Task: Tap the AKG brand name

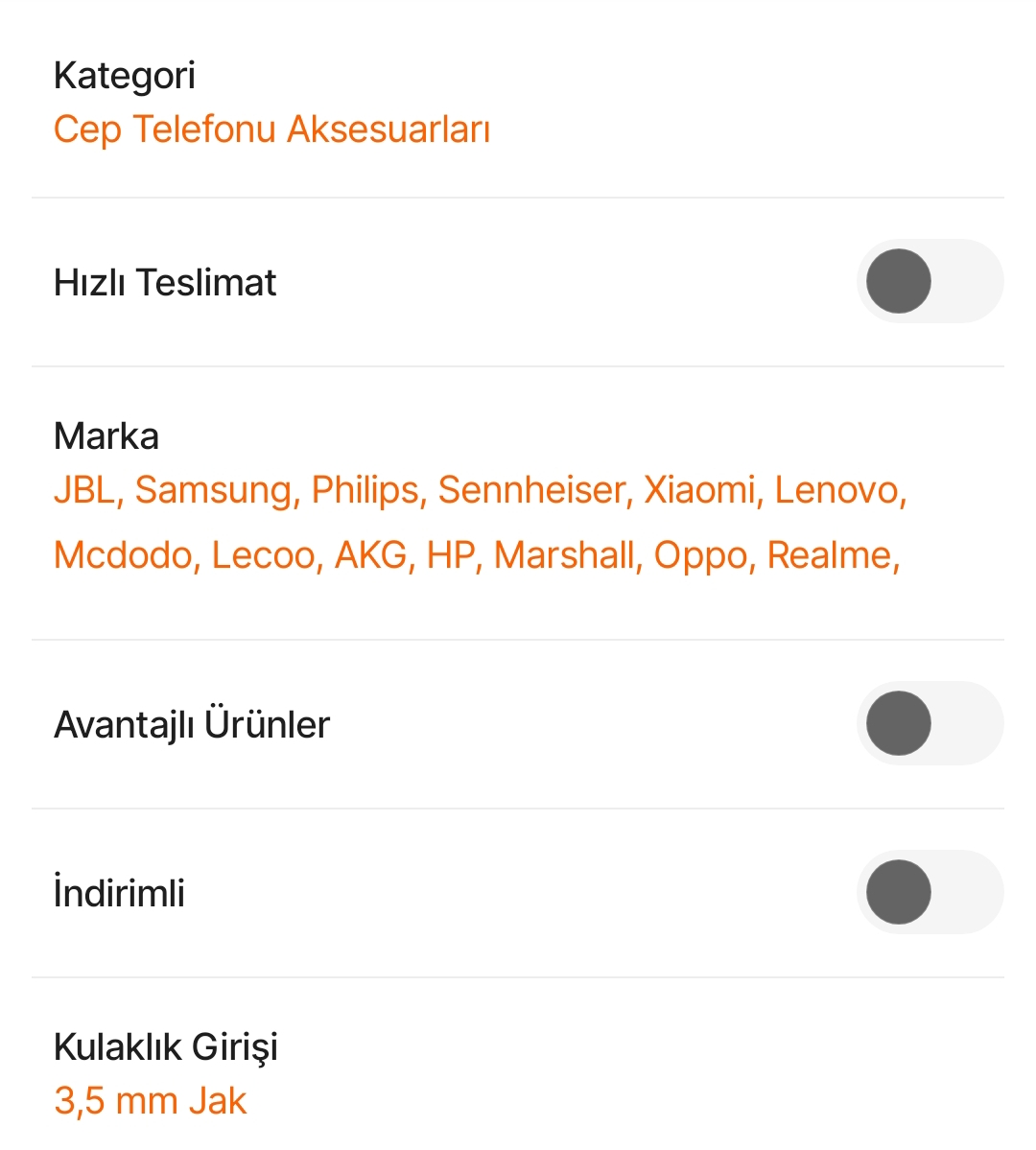Action: [370, 555]
